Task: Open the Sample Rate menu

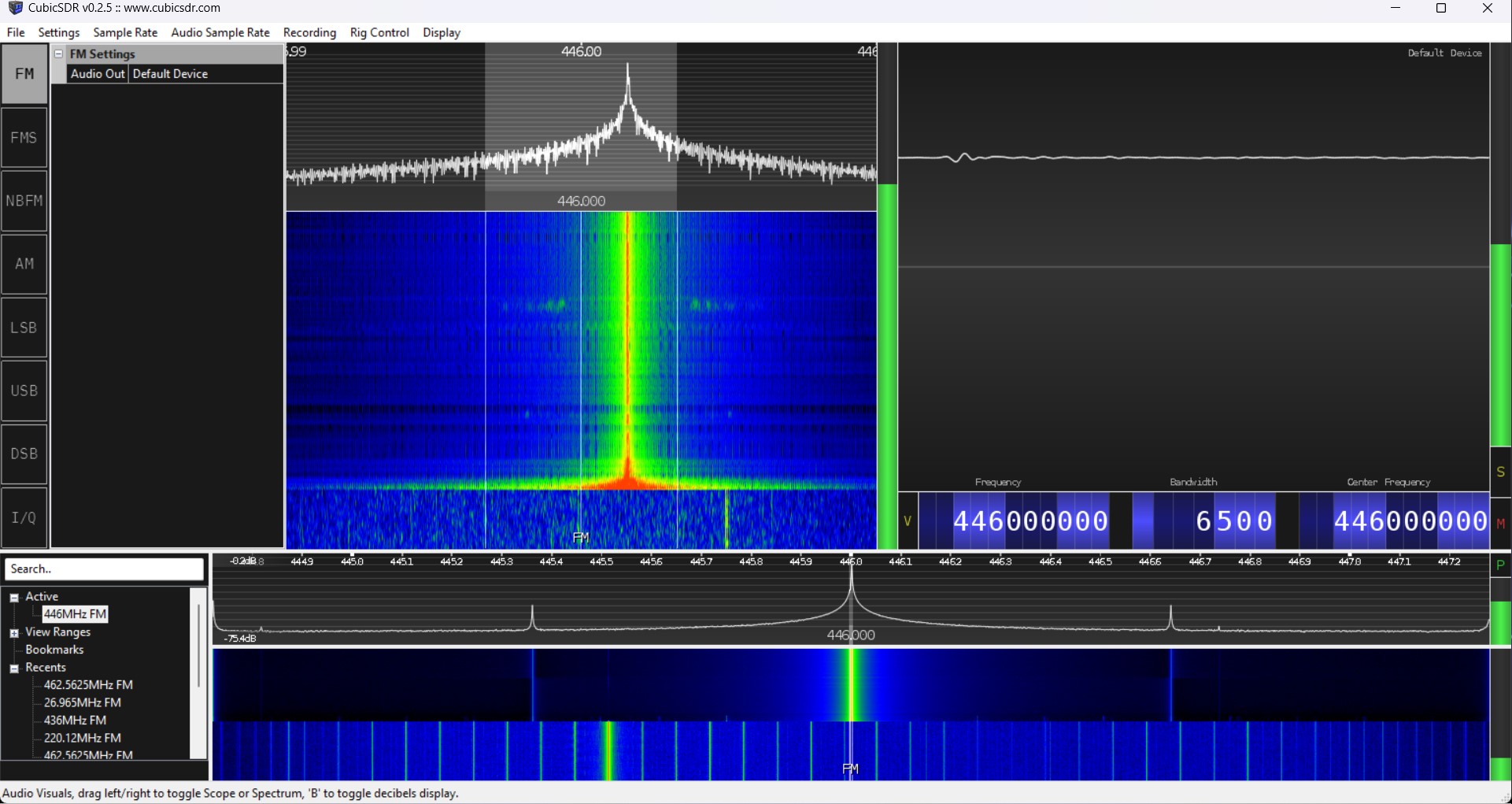Action: pos(125,32)
